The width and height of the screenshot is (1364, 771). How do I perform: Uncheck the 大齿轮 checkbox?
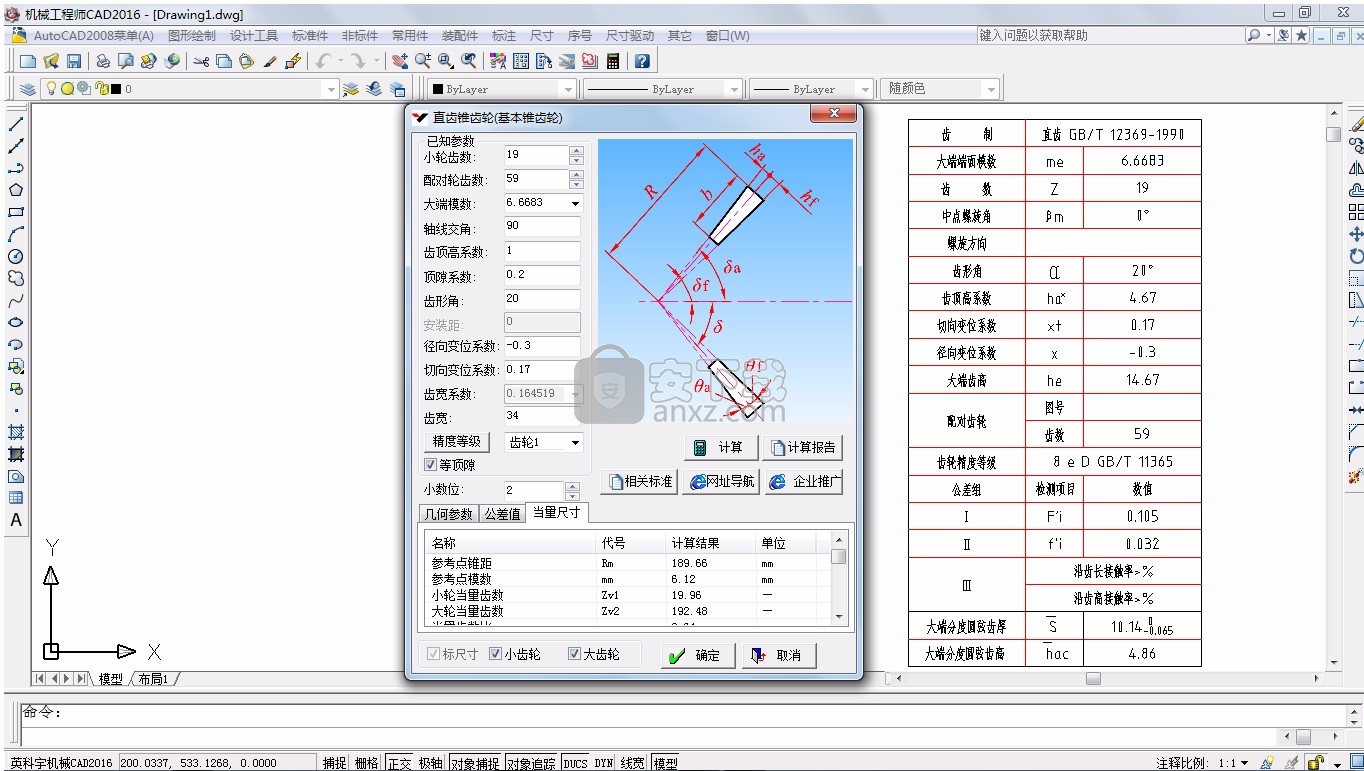pos(574,654)
